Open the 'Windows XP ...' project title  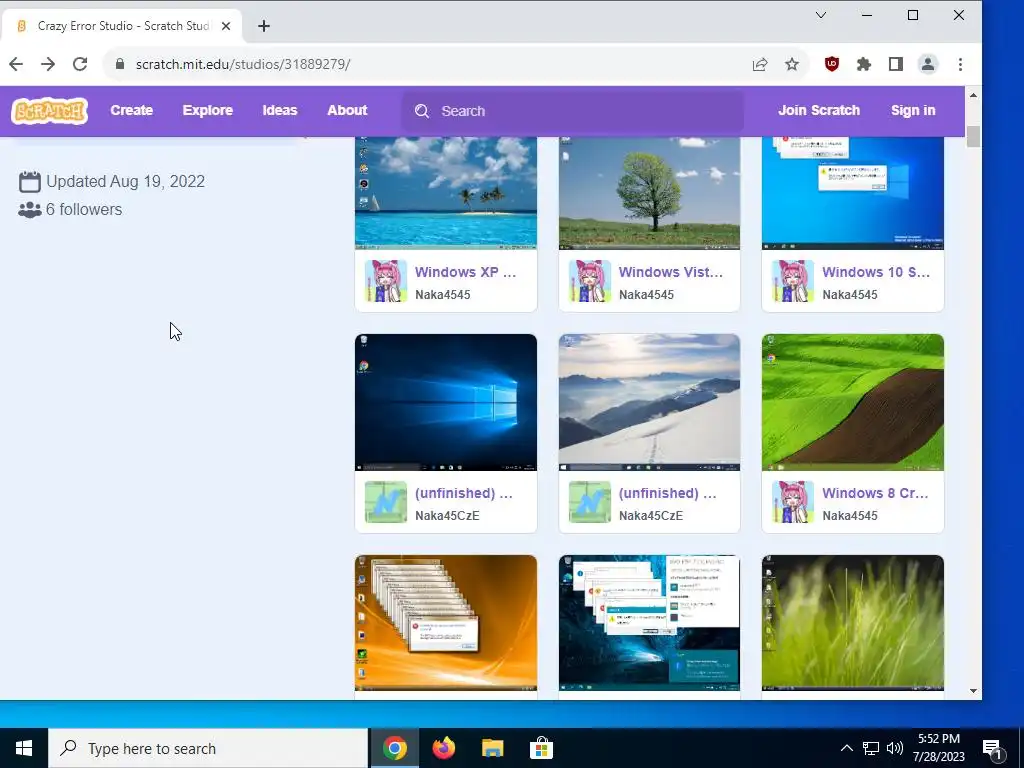point(466,272)
